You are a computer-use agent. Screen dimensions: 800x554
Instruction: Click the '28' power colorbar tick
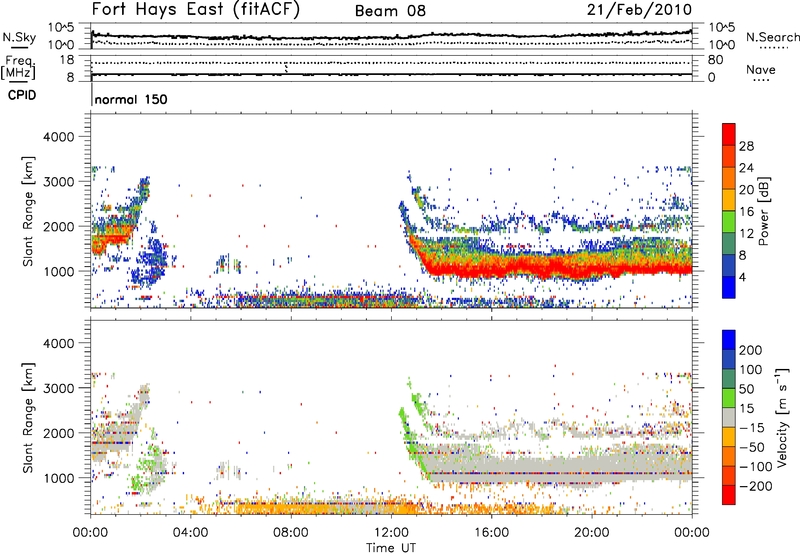746,146
